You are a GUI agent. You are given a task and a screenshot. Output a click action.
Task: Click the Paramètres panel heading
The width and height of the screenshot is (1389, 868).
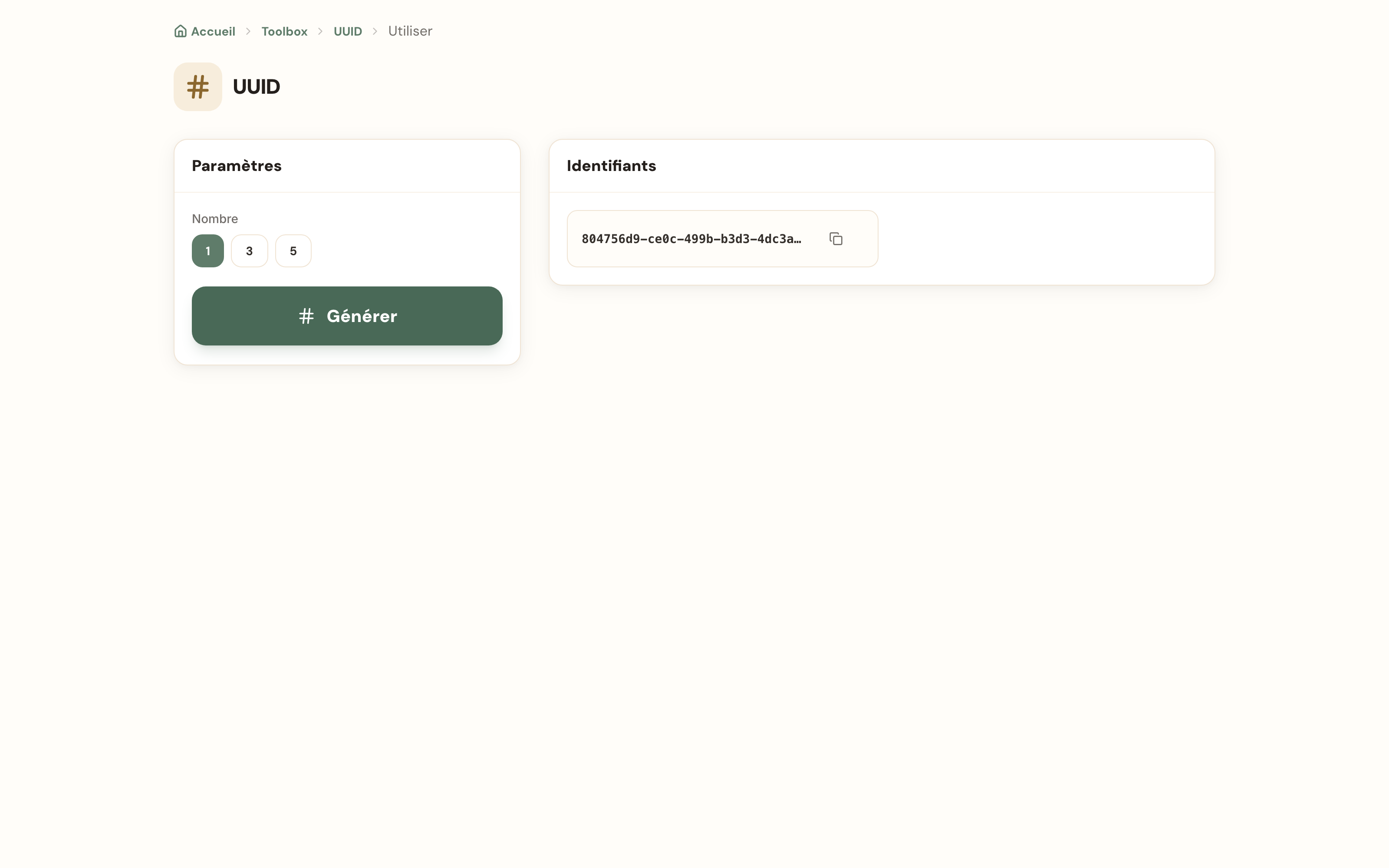(237, 166)
